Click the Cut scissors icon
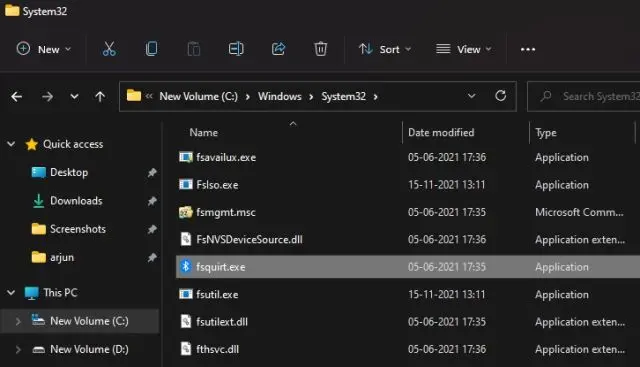Image resolution: width=640 pixels, height=367 pixels. (109, 49)
